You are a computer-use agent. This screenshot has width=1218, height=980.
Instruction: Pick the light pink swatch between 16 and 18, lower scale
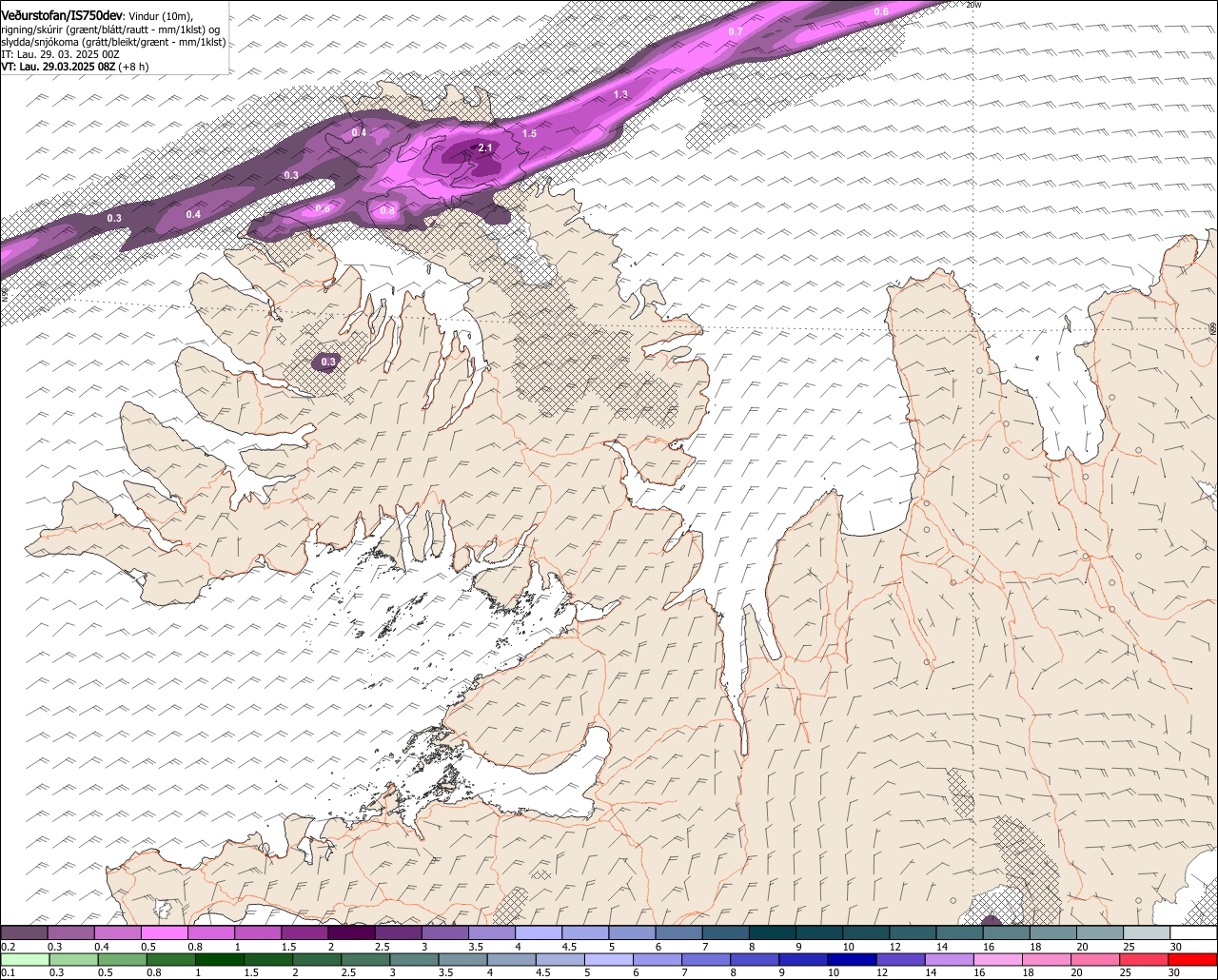coord(999,959)
